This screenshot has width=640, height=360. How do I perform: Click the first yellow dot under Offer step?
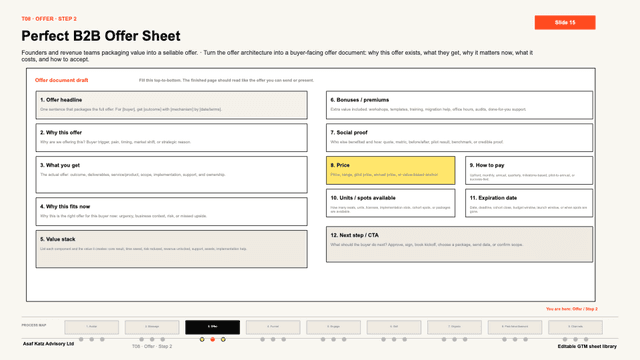(x=202, y=339)
